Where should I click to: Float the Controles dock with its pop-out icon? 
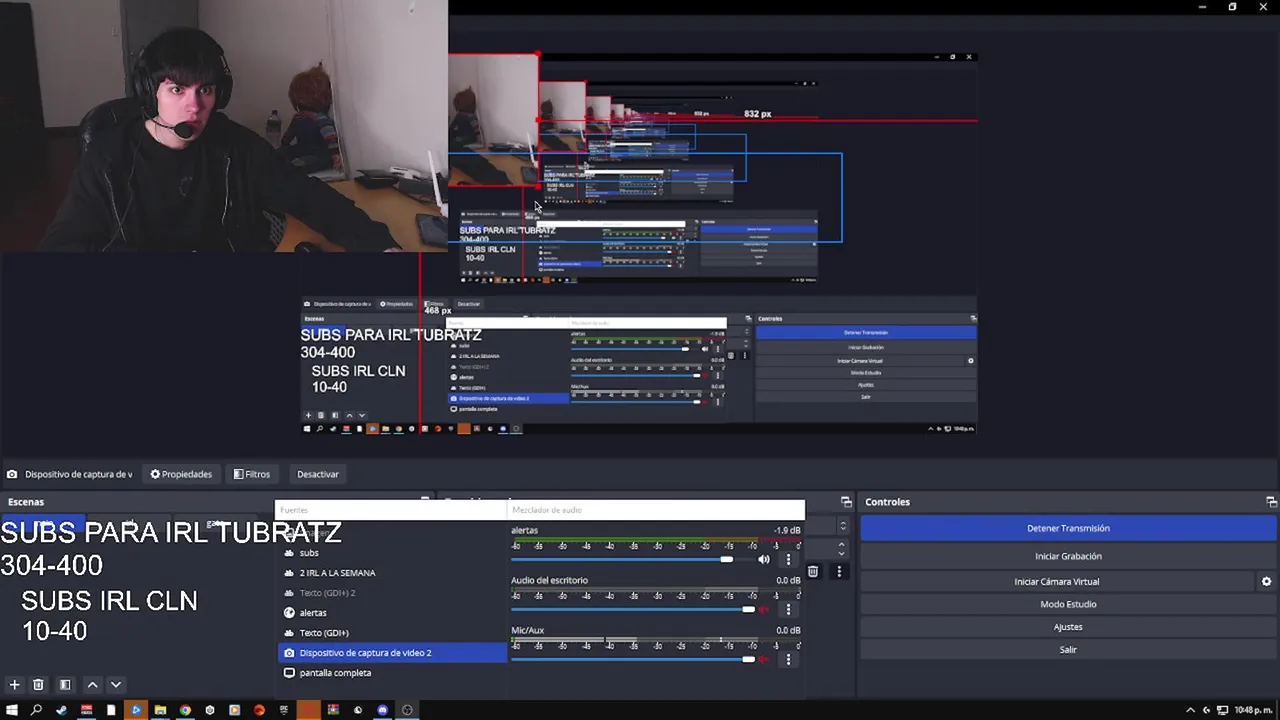pos(1271,502)
